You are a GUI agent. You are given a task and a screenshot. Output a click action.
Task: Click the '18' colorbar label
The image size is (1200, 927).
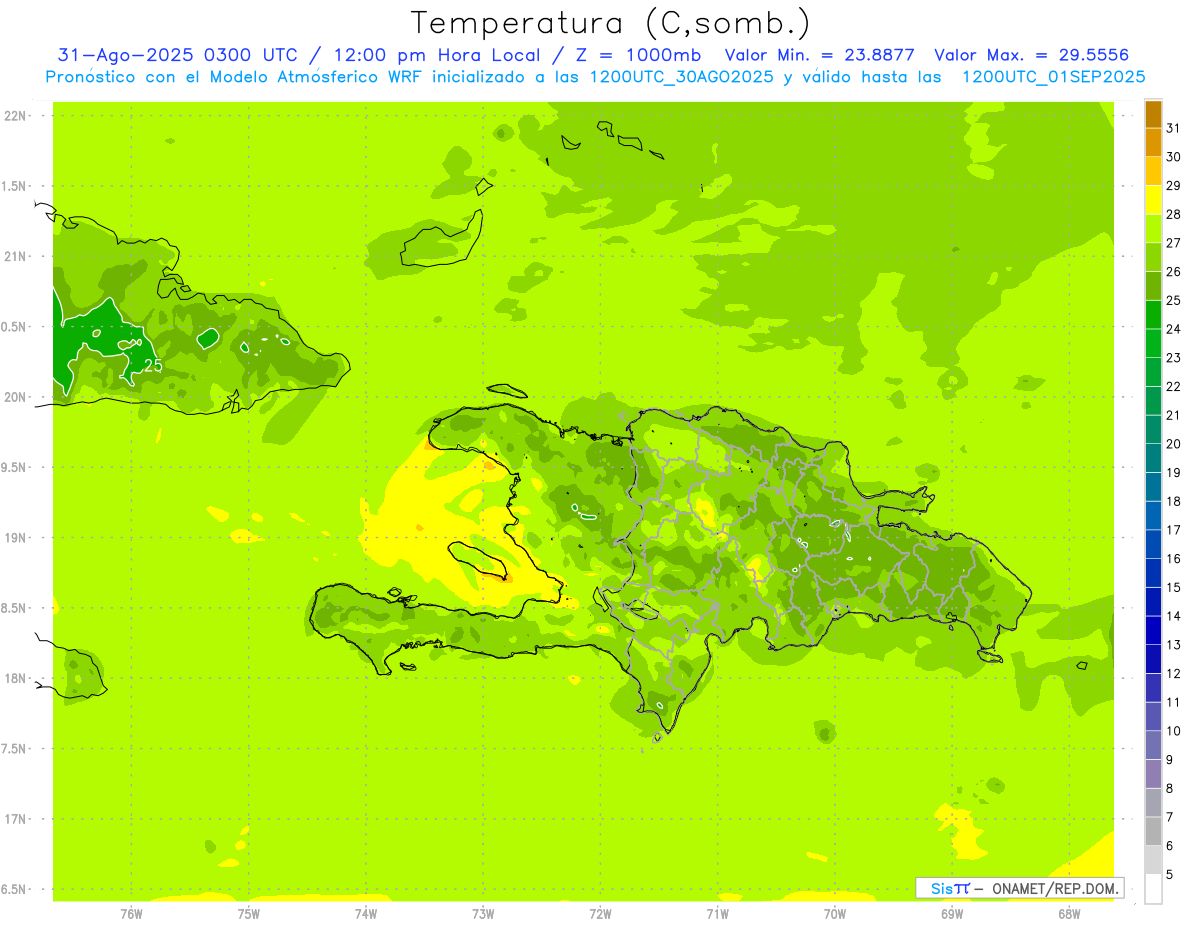point(1174,501)
